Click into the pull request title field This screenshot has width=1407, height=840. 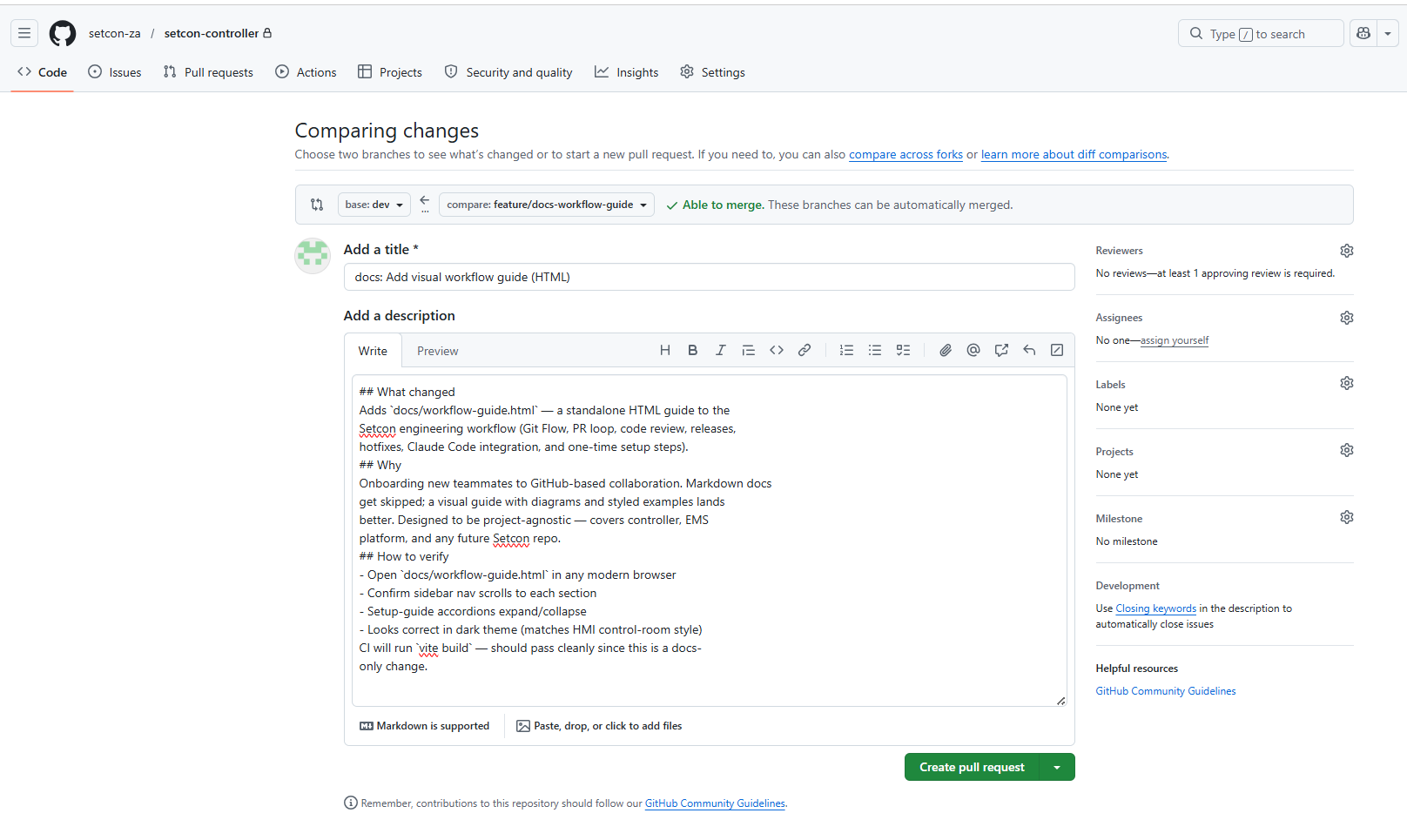[709, 277]
